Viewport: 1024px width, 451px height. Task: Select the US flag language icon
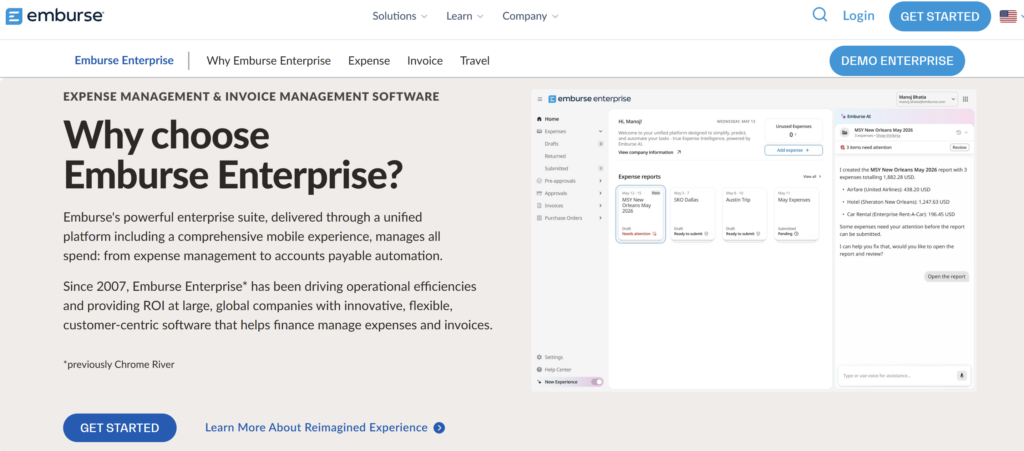coord(1008,16)
